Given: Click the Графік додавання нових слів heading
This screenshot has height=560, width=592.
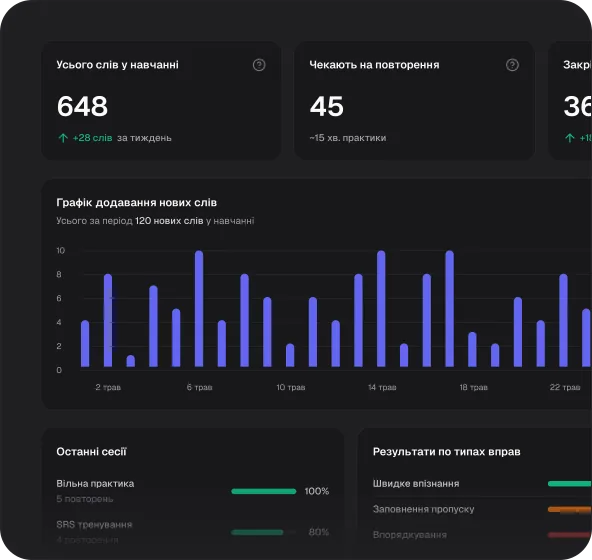Looking at the screenshot, I should [137, 203].
